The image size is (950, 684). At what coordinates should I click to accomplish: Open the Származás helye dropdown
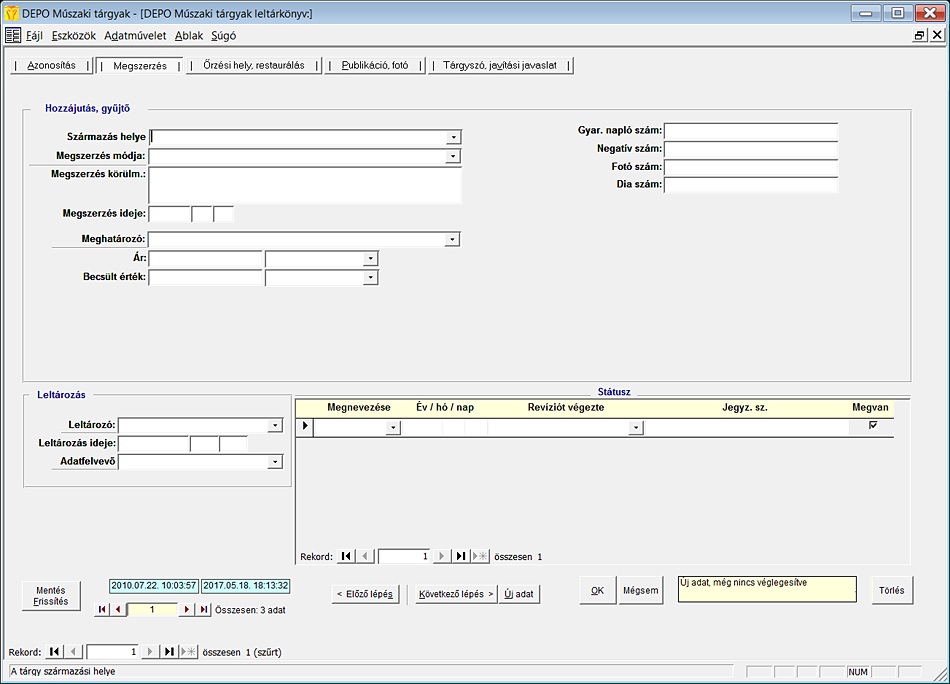point(453,137)
